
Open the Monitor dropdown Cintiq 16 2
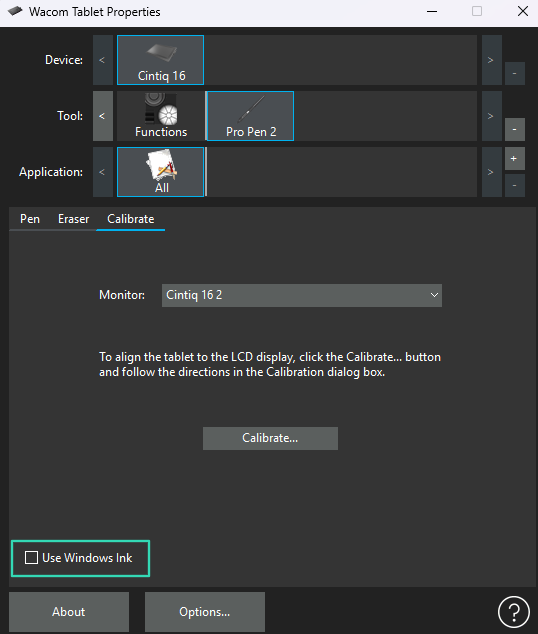(x=302, y=295)
